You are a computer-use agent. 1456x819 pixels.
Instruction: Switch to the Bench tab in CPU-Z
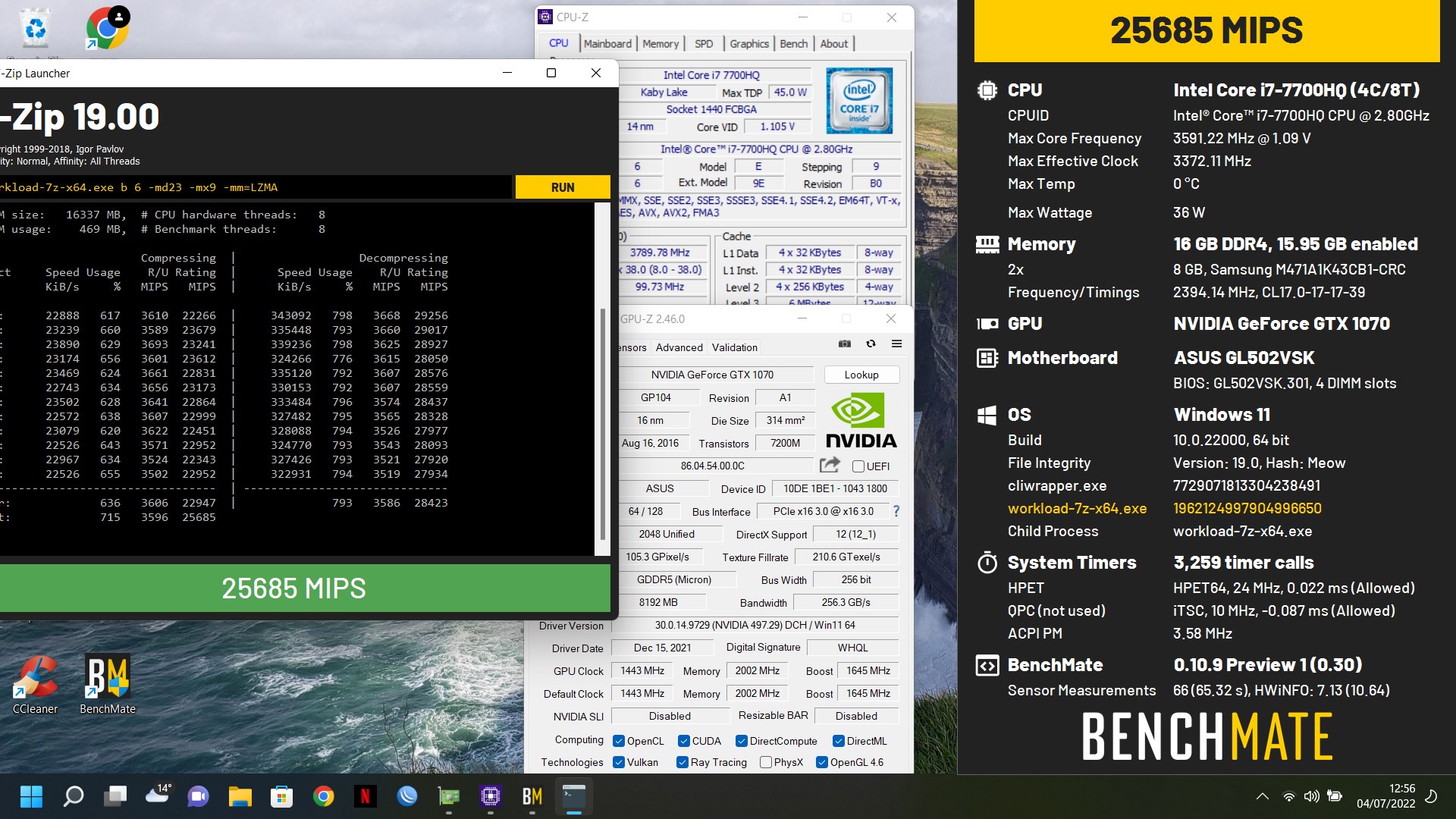pyautogui.click(x=794, y=44)
